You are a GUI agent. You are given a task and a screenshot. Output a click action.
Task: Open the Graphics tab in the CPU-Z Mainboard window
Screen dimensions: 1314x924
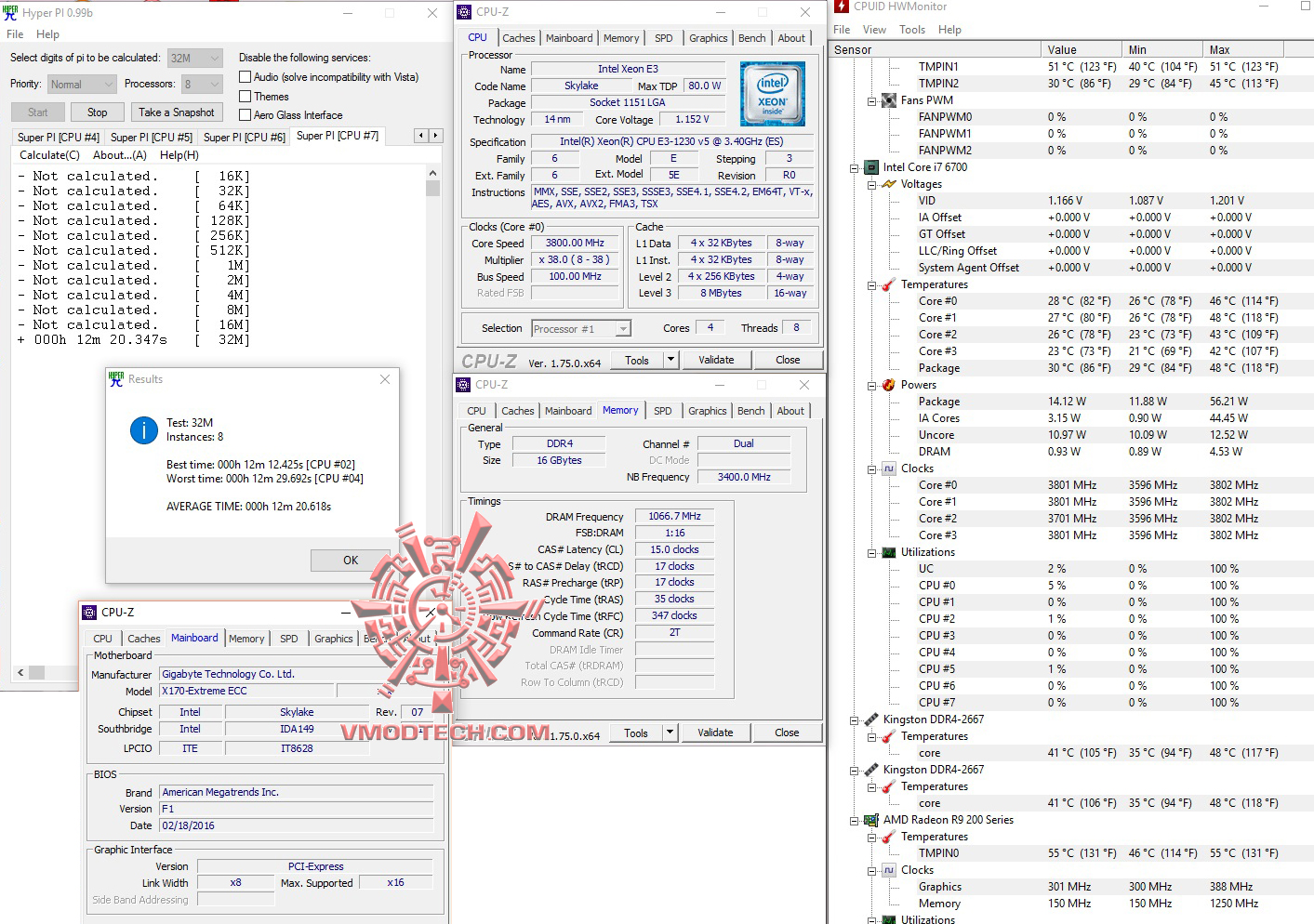coord(334,639)
